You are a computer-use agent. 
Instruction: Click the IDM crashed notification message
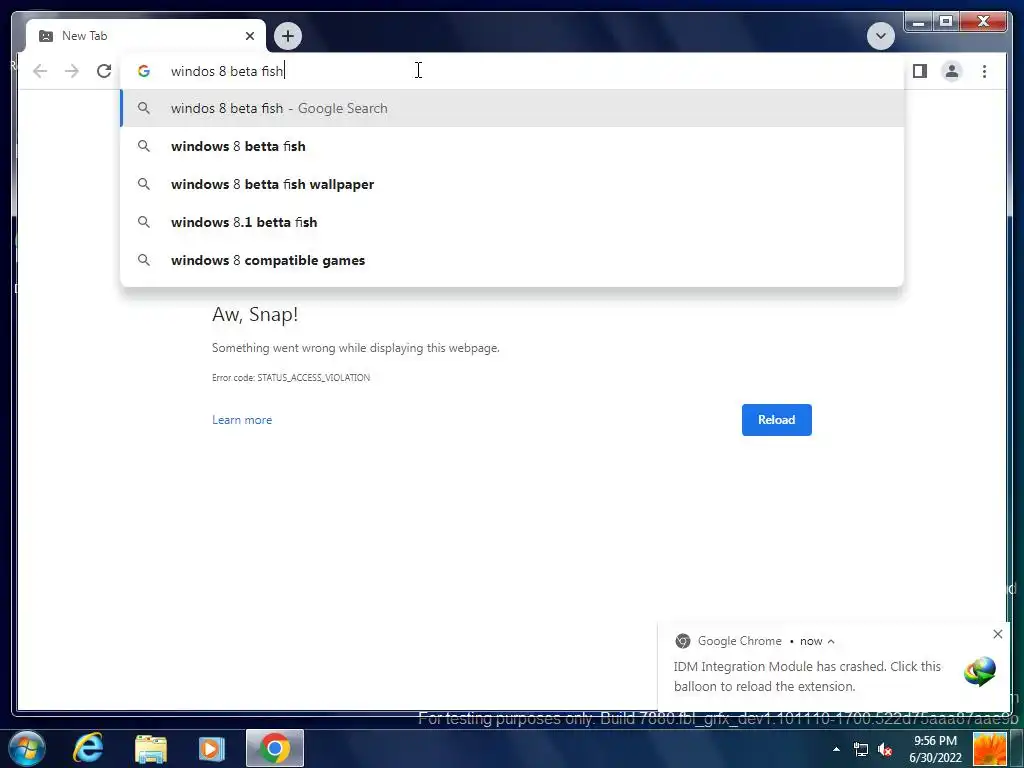807,677
